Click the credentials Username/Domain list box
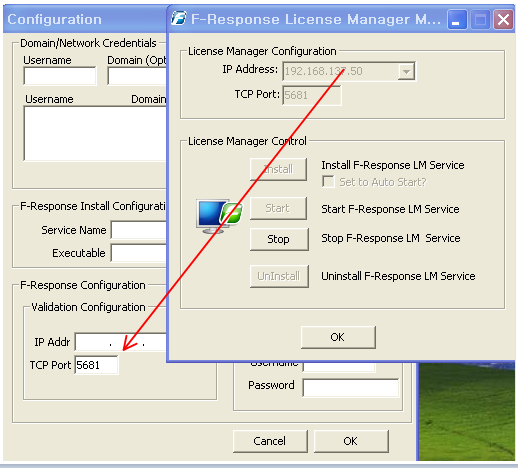 (x=95, y=133)
